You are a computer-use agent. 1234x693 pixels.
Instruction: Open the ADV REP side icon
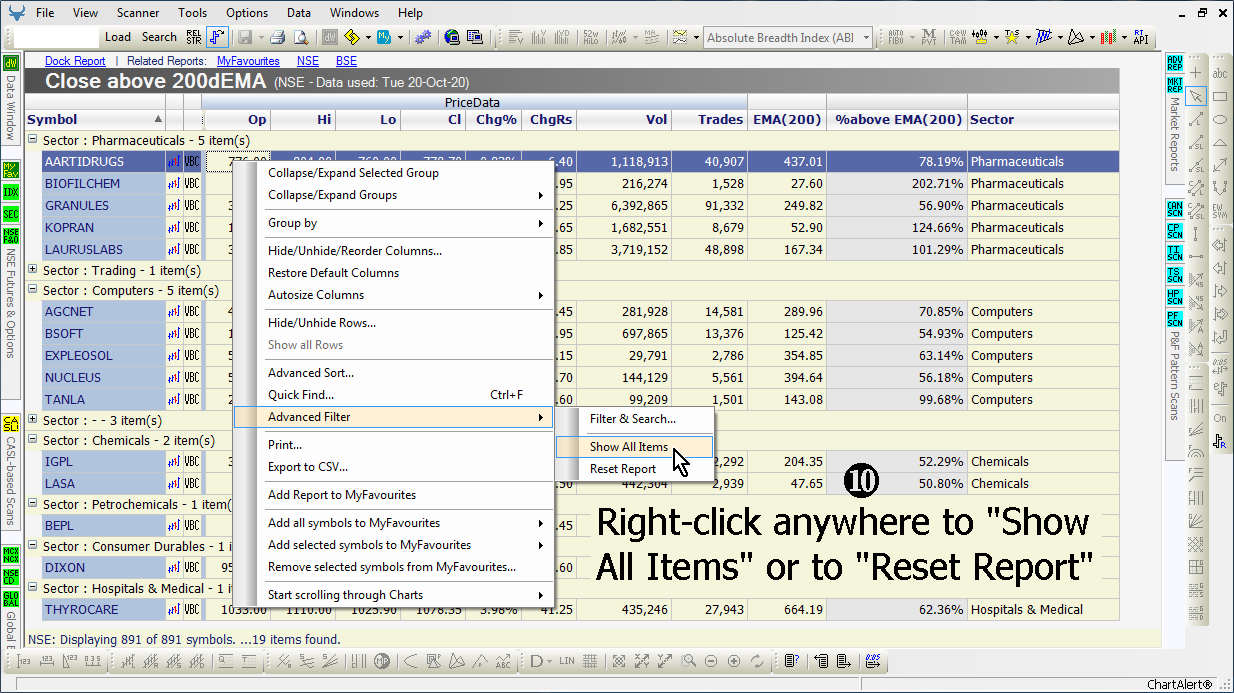tap(1174, 62)
